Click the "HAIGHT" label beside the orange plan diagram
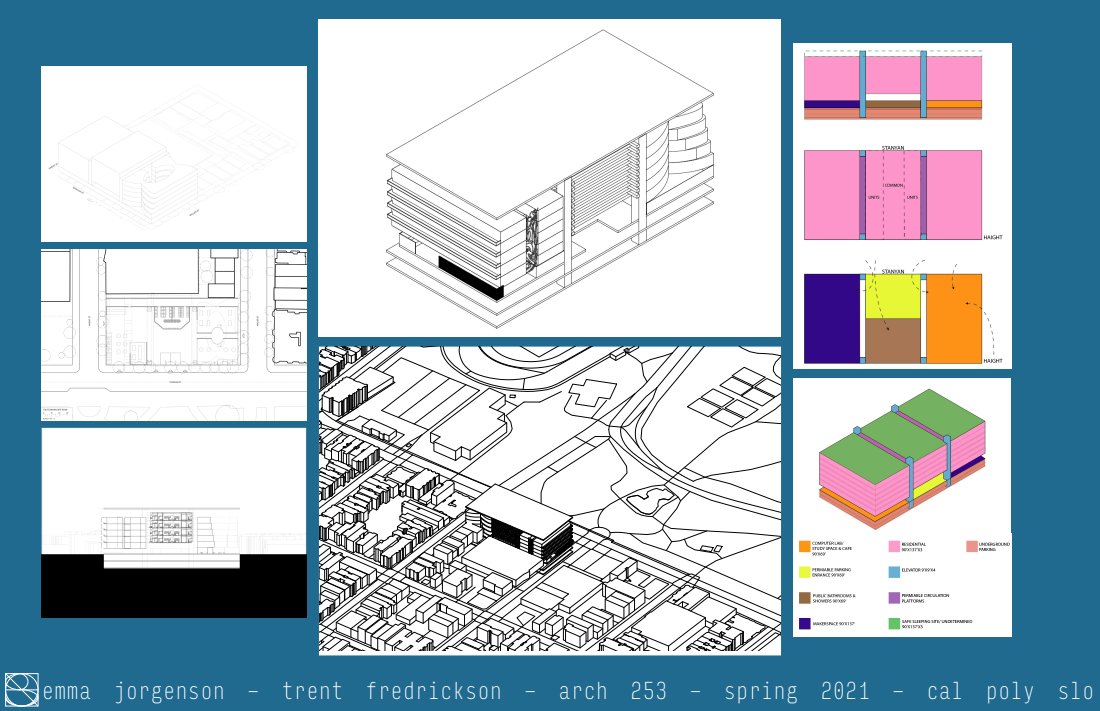 click(993, 361)
